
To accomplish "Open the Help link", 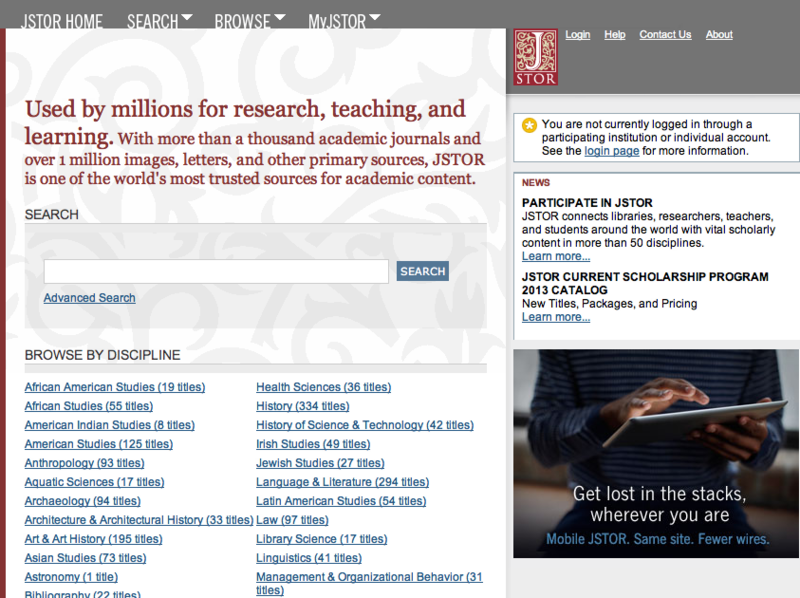I will pos(615,35).
